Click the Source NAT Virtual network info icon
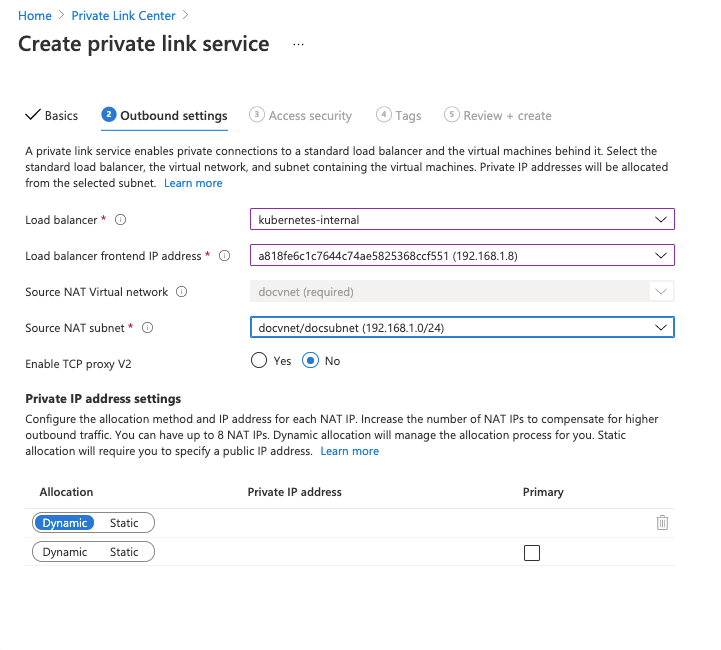Viewport: 721px width, 650px height. pos(182,292)
